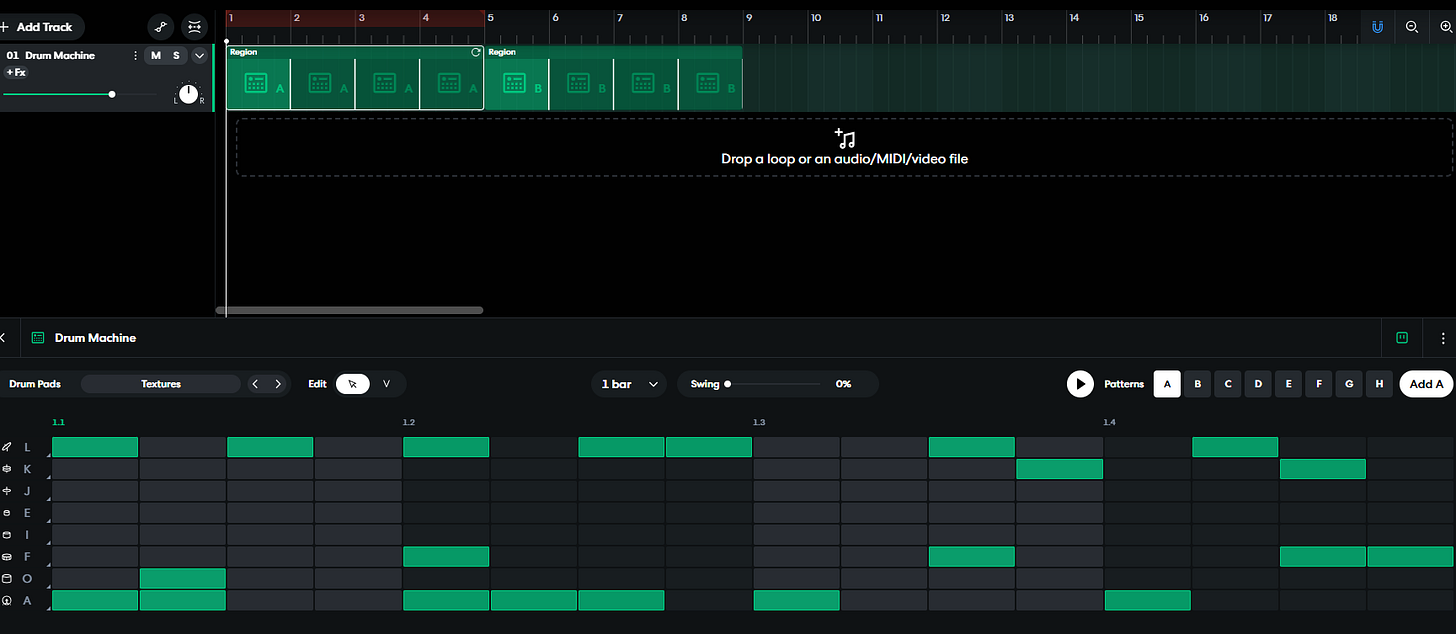Click the green grid icon on the Drum Machine panel header
This screenshot has width=1456, height=634.
(x=37, y=337)
